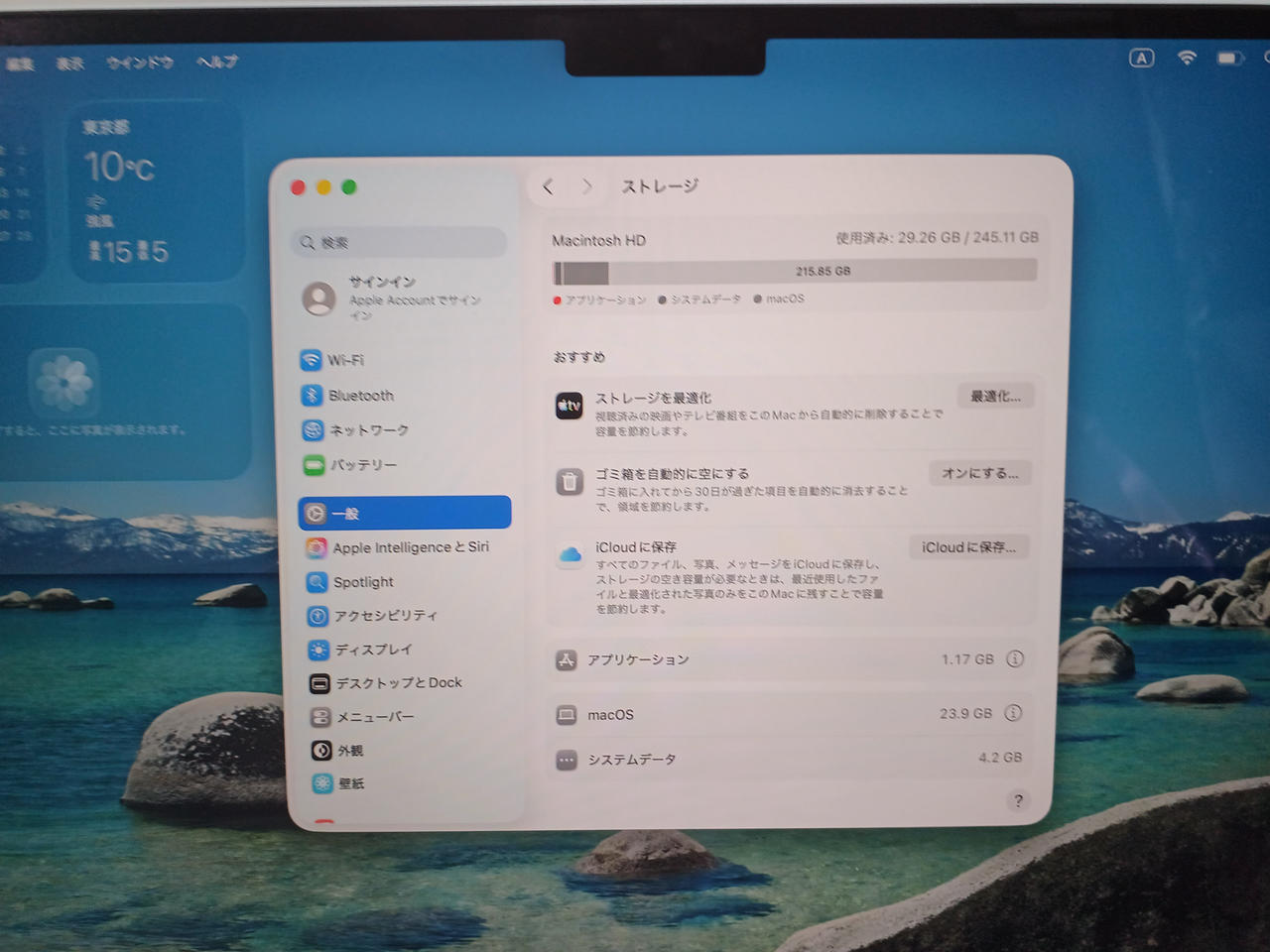Open Apple Intelligence と Siri settings
The image size is (1270, 952).
click(x=410, y=547)
